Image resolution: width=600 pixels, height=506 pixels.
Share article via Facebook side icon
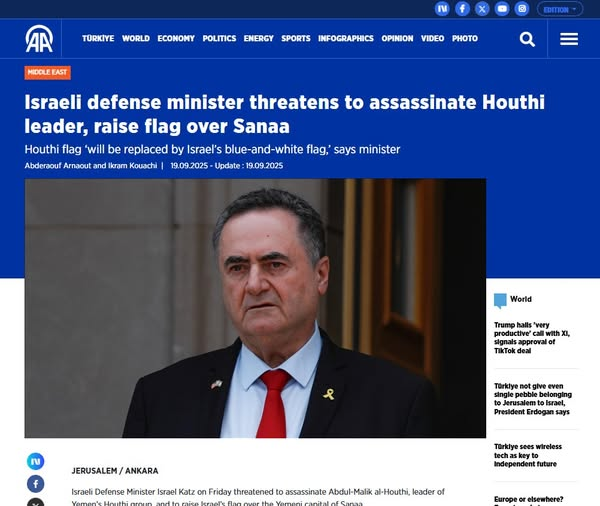pyautogui.click(x=36, y=484)
